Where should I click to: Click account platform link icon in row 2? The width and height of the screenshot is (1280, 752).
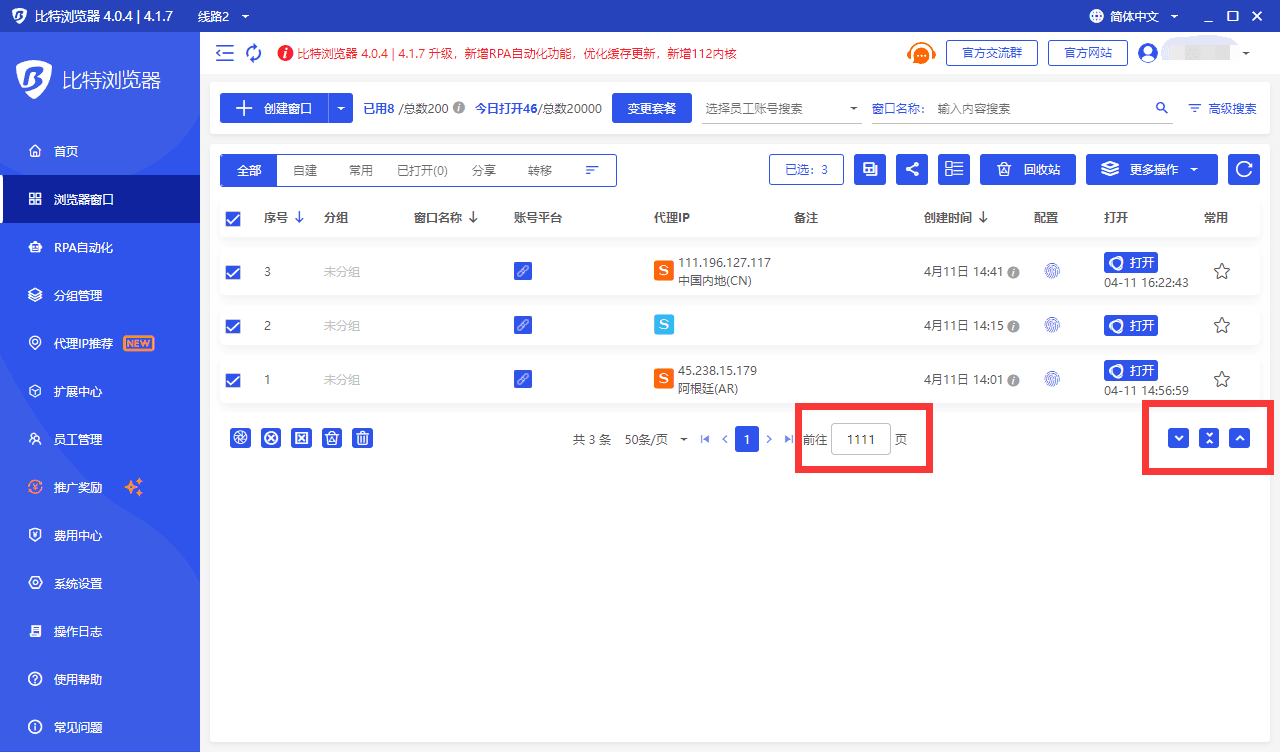click(x=523, y=325)
